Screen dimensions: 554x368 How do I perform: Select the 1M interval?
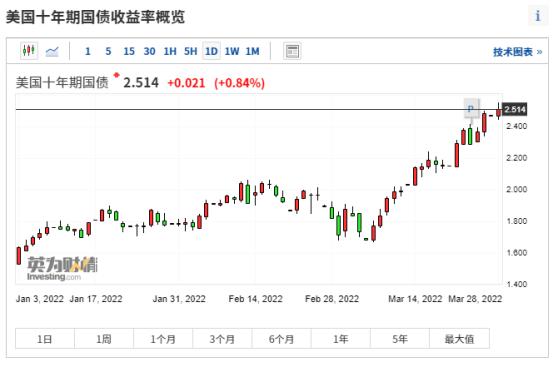point(252,52)
